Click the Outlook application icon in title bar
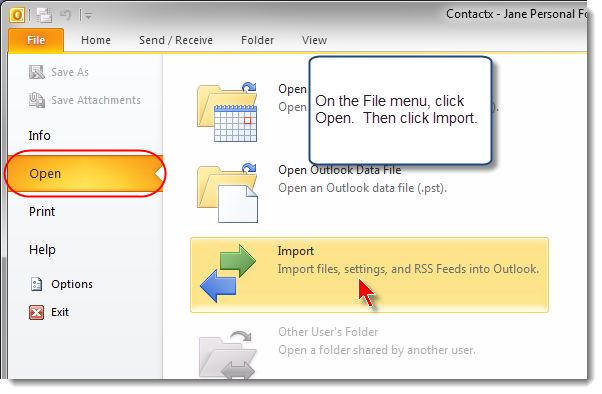 (17, 15)
